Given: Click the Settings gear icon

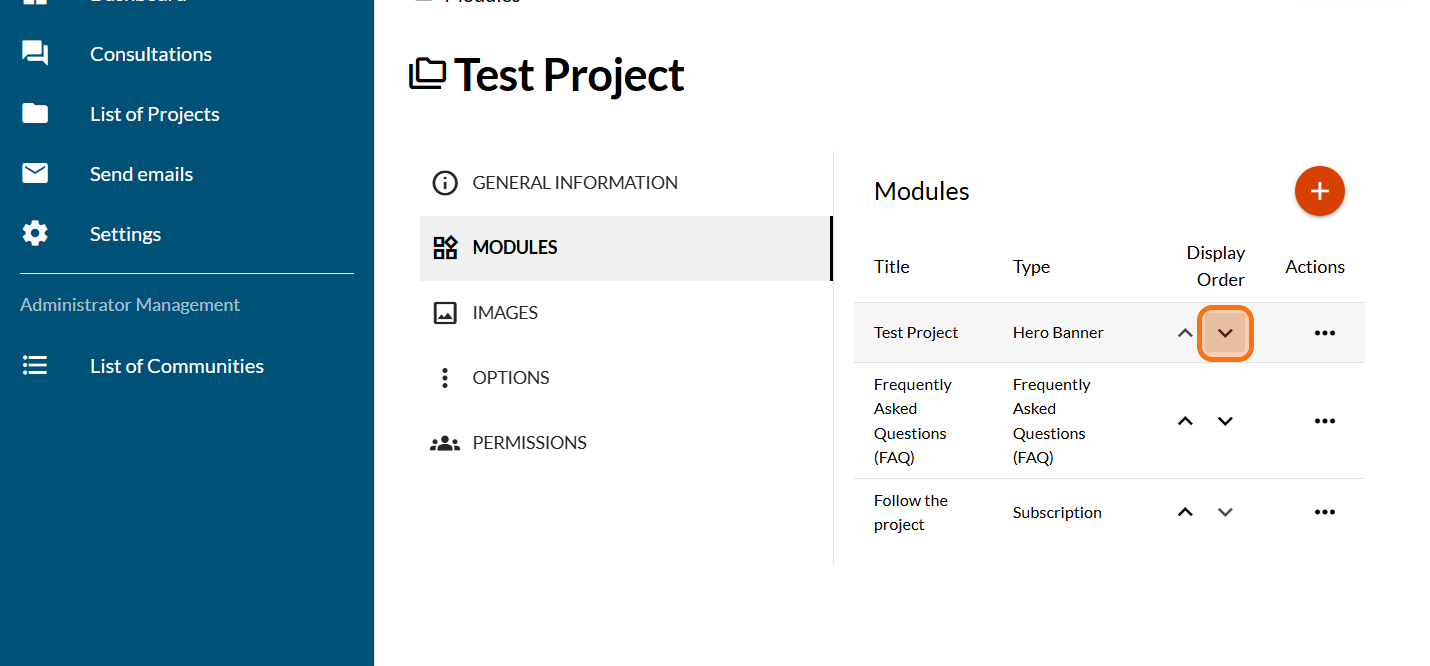Looking at the screenshot, I should [35, 234].
